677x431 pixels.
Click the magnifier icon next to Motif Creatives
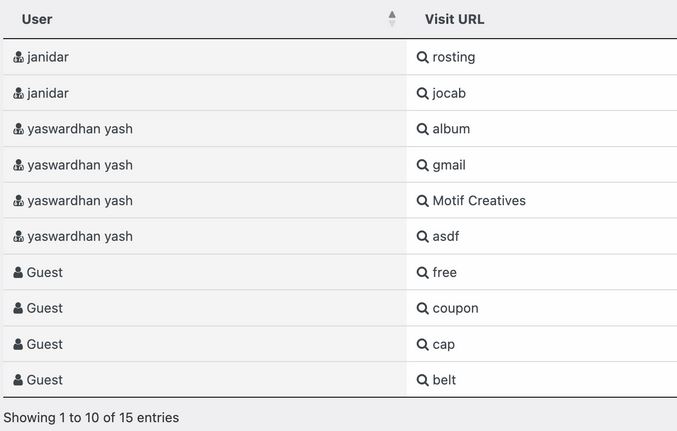click(422, 201)
